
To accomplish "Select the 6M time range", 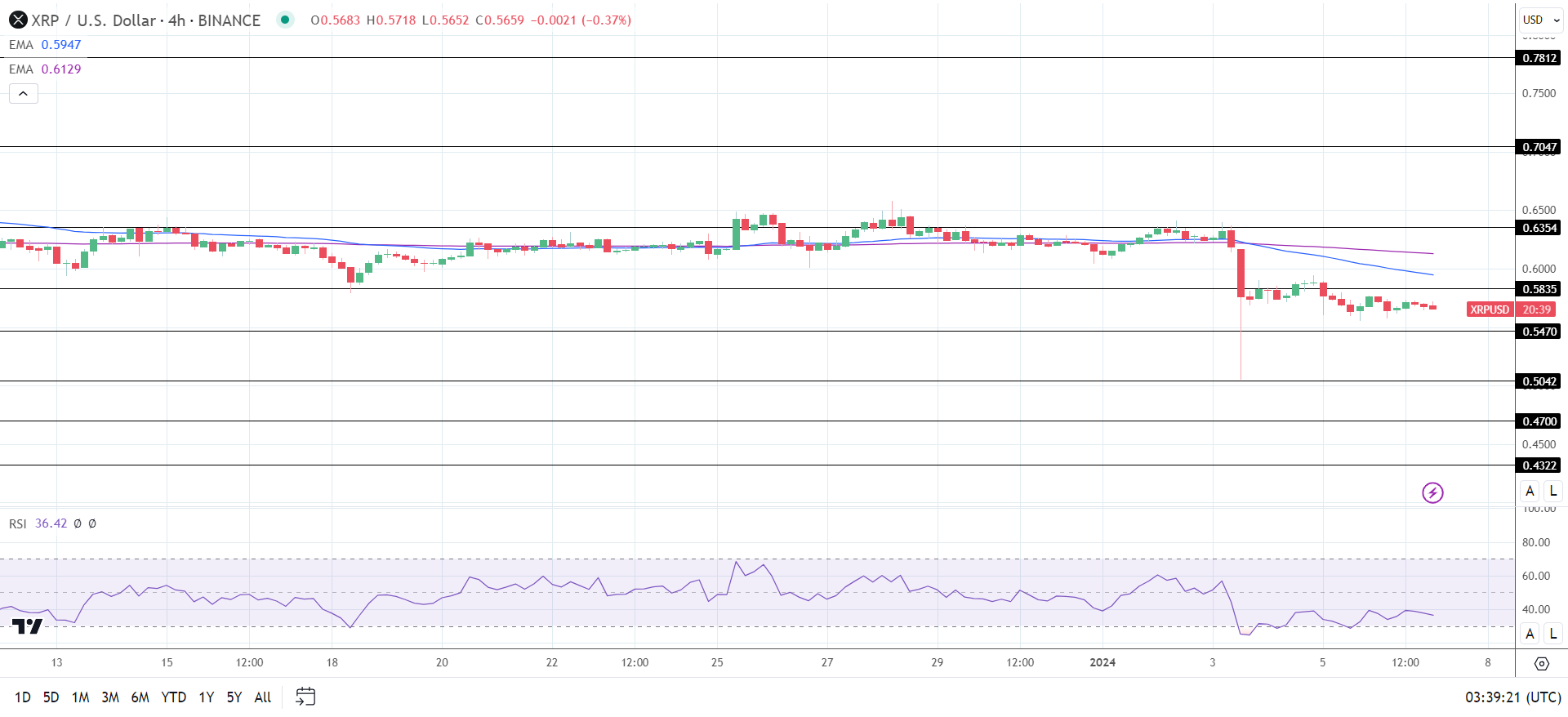I will click(140, 697).
